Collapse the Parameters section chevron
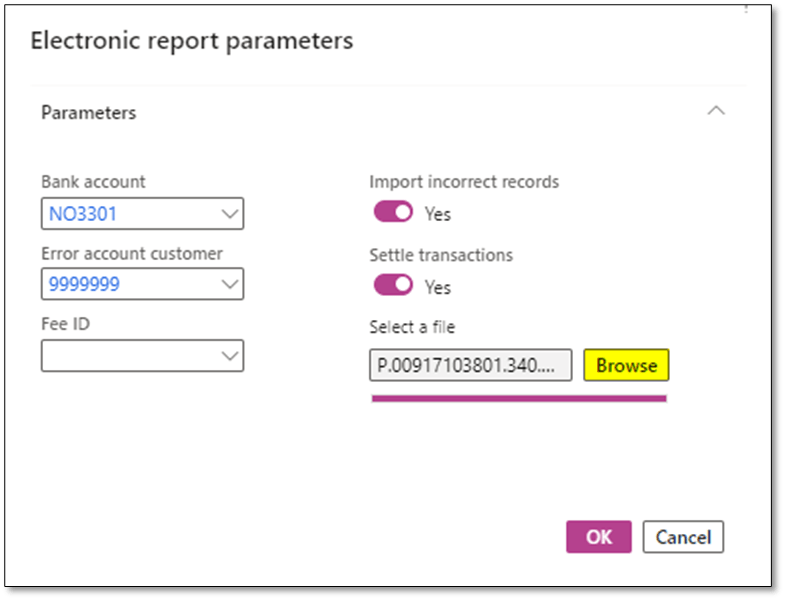Viewport: 785px width, 600px height. 716,111
